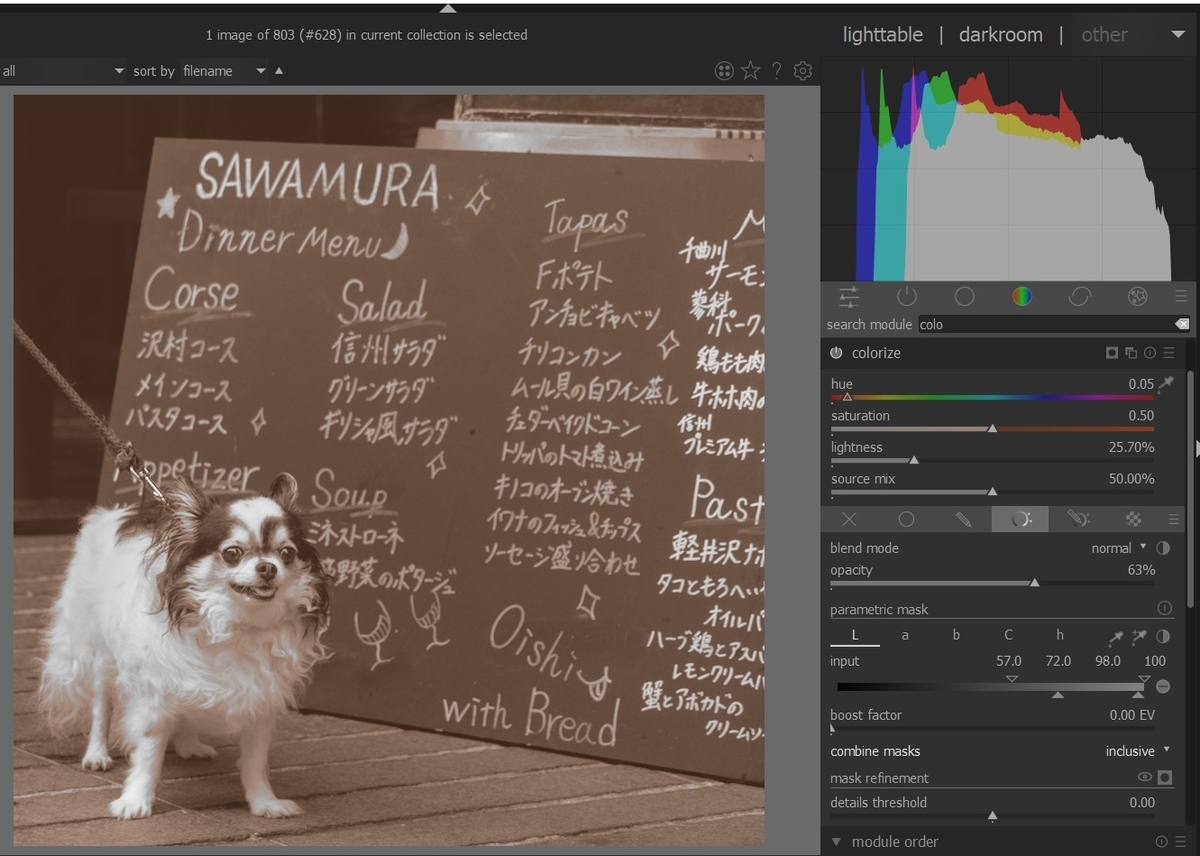Screen dimensions: 1200x856
Task: Show the base modules group (circle icon)
Action: click(964, 296)
